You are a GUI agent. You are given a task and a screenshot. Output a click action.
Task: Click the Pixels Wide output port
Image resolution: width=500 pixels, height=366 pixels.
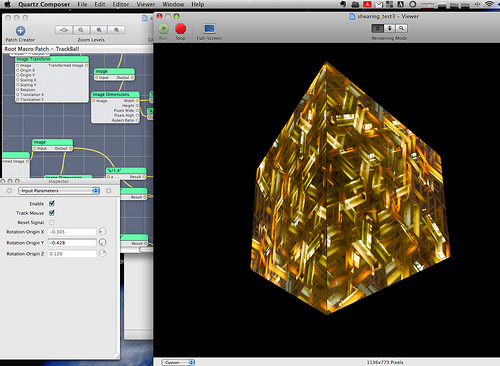point(137,110)
